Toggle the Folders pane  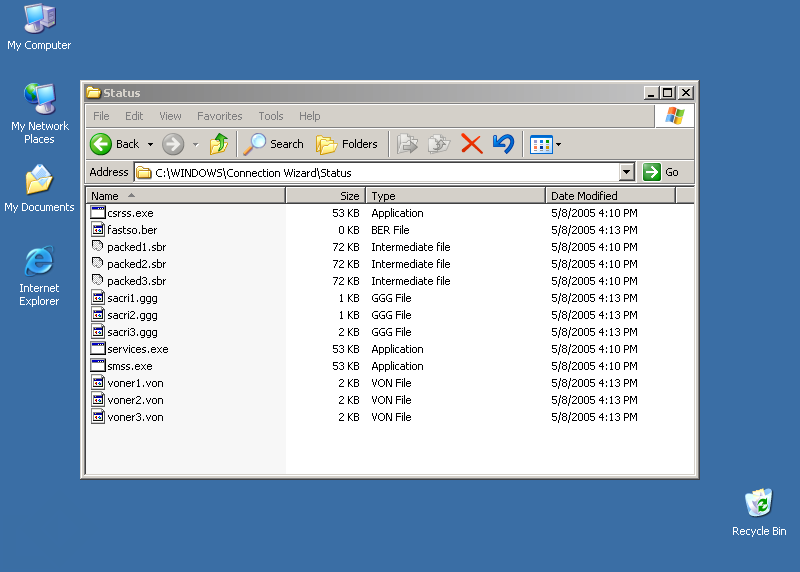[x=347, y=144]
